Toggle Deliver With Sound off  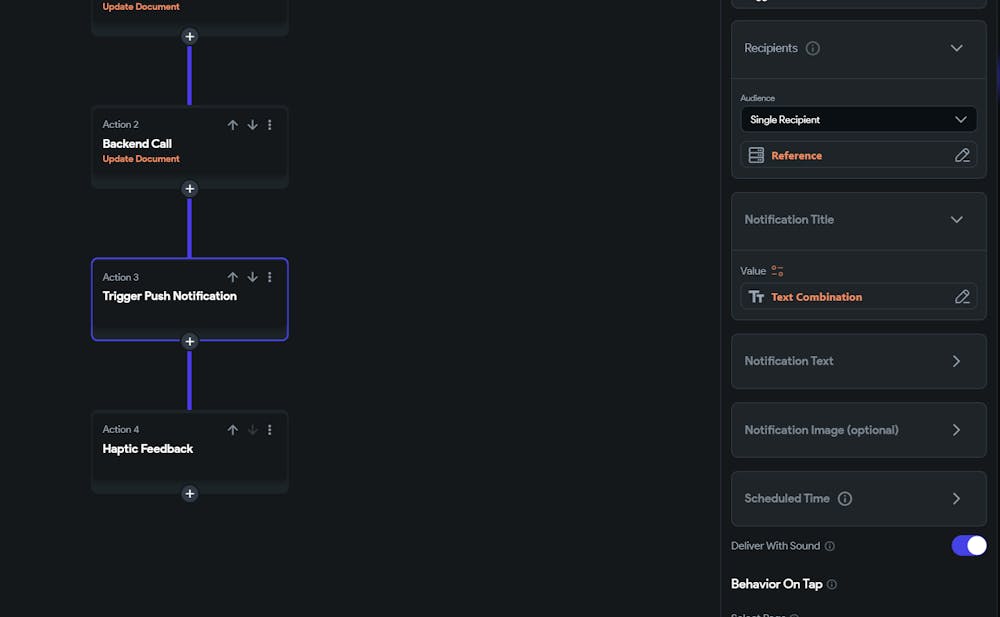(968, 545)
